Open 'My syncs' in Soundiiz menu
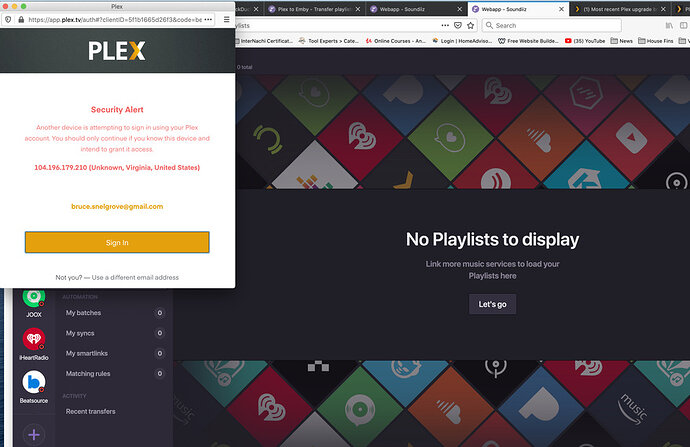 (80, 333)
